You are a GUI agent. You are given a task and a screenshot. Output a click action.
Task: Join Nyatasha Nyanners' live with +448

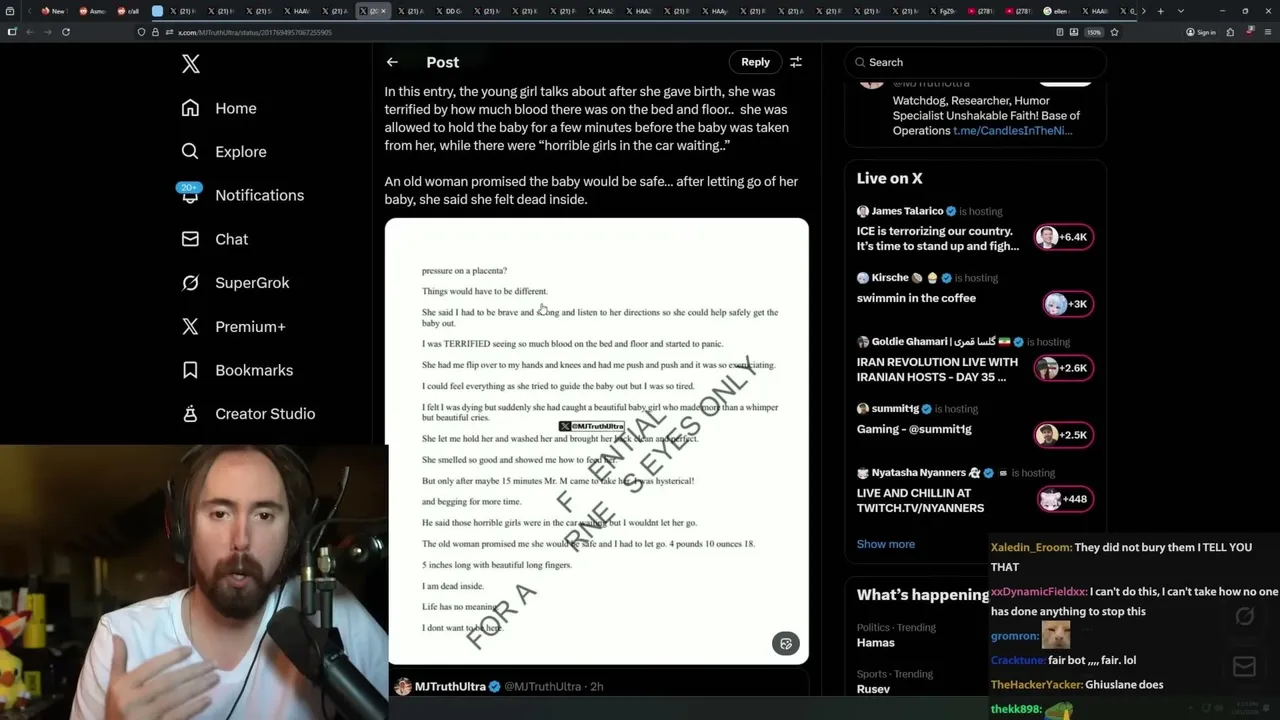(1064, 499)
